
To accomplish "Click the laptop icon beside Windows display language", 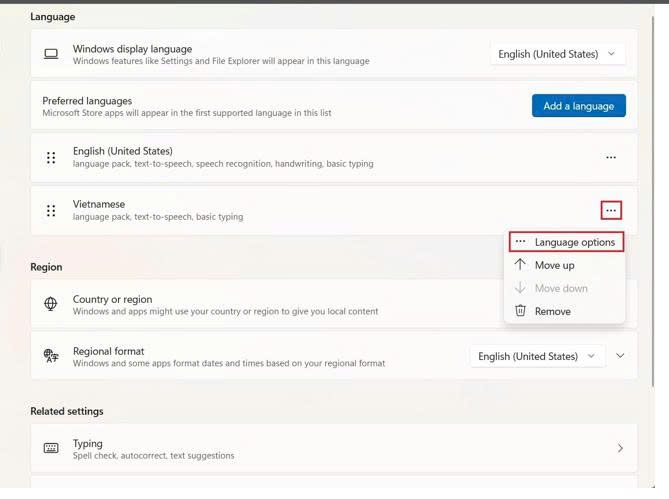I will coord(51,54).
